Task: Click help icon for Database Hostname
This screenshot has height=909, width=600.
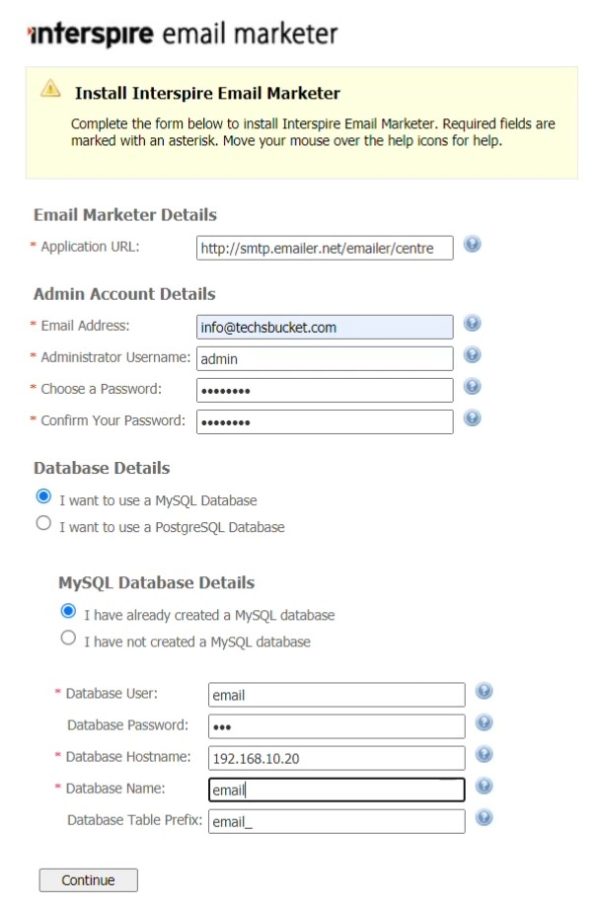Action: pos(484,755)
